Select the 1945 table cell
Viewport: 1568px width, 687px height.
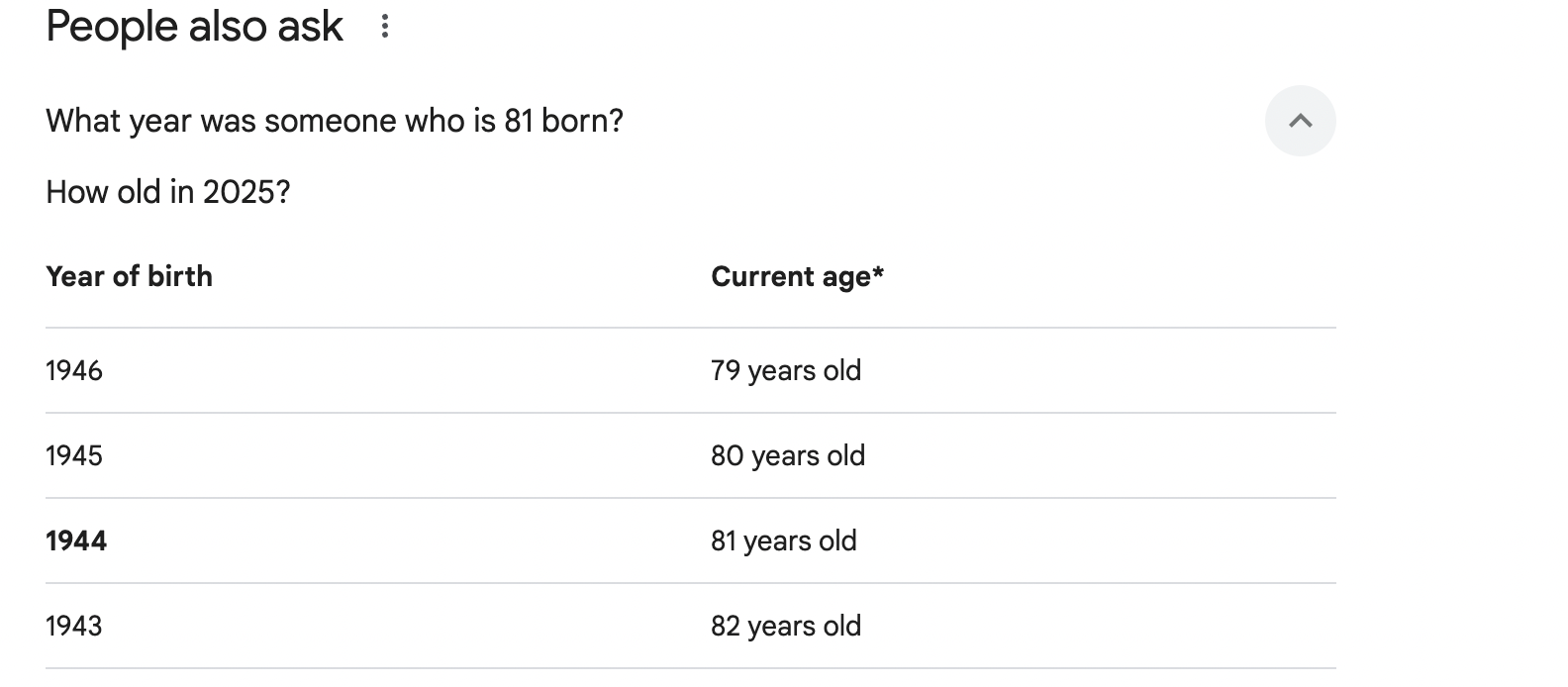coord(74,455)
